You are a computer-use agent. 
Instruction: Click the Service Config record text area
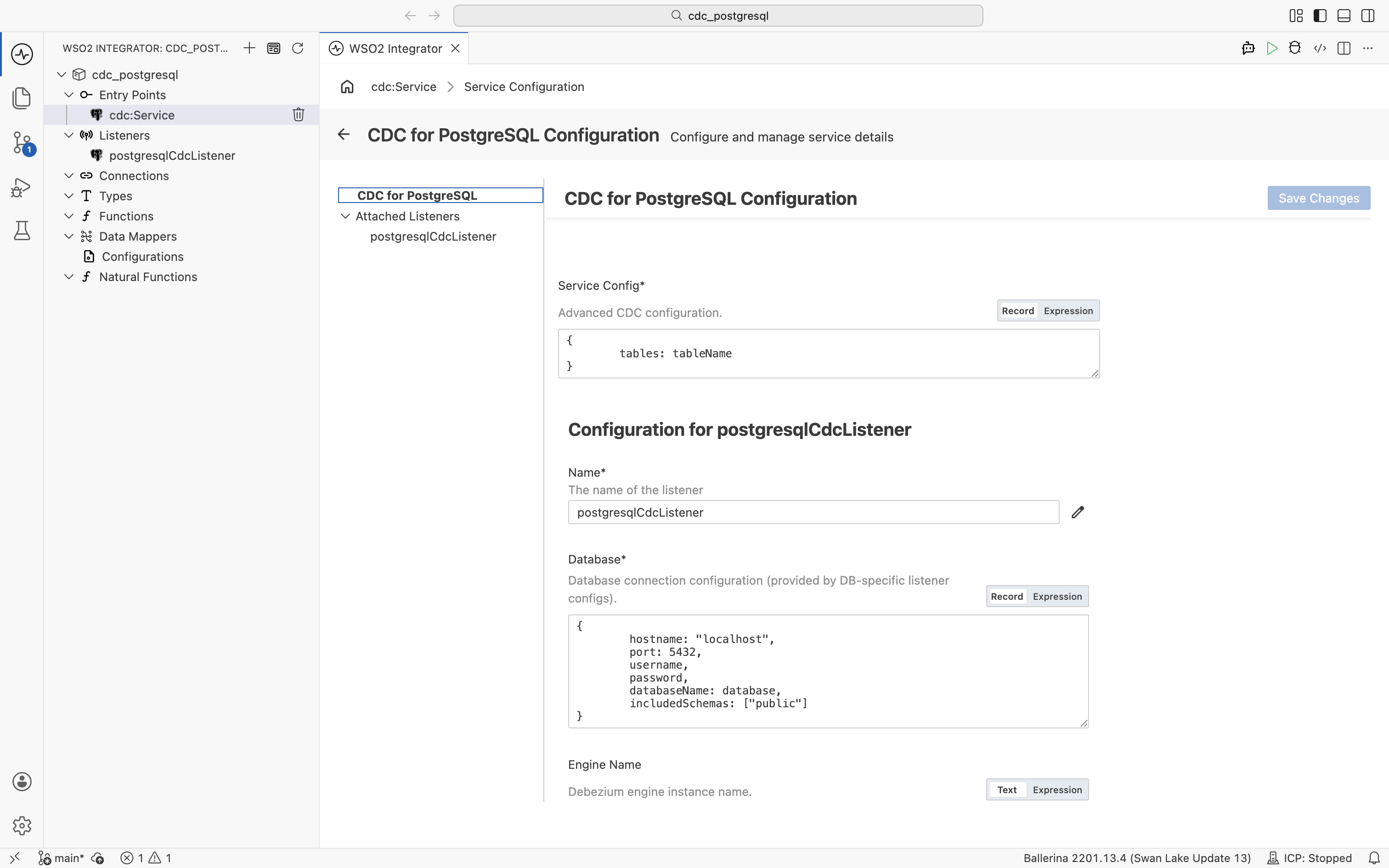point(829,354)
